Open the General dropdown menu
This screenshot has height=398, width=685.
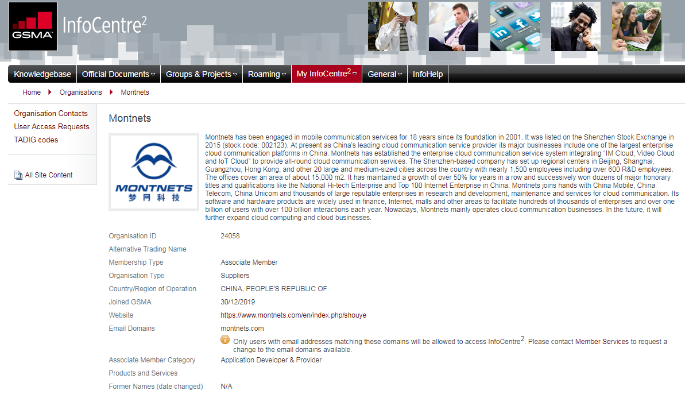coord(384,74)
